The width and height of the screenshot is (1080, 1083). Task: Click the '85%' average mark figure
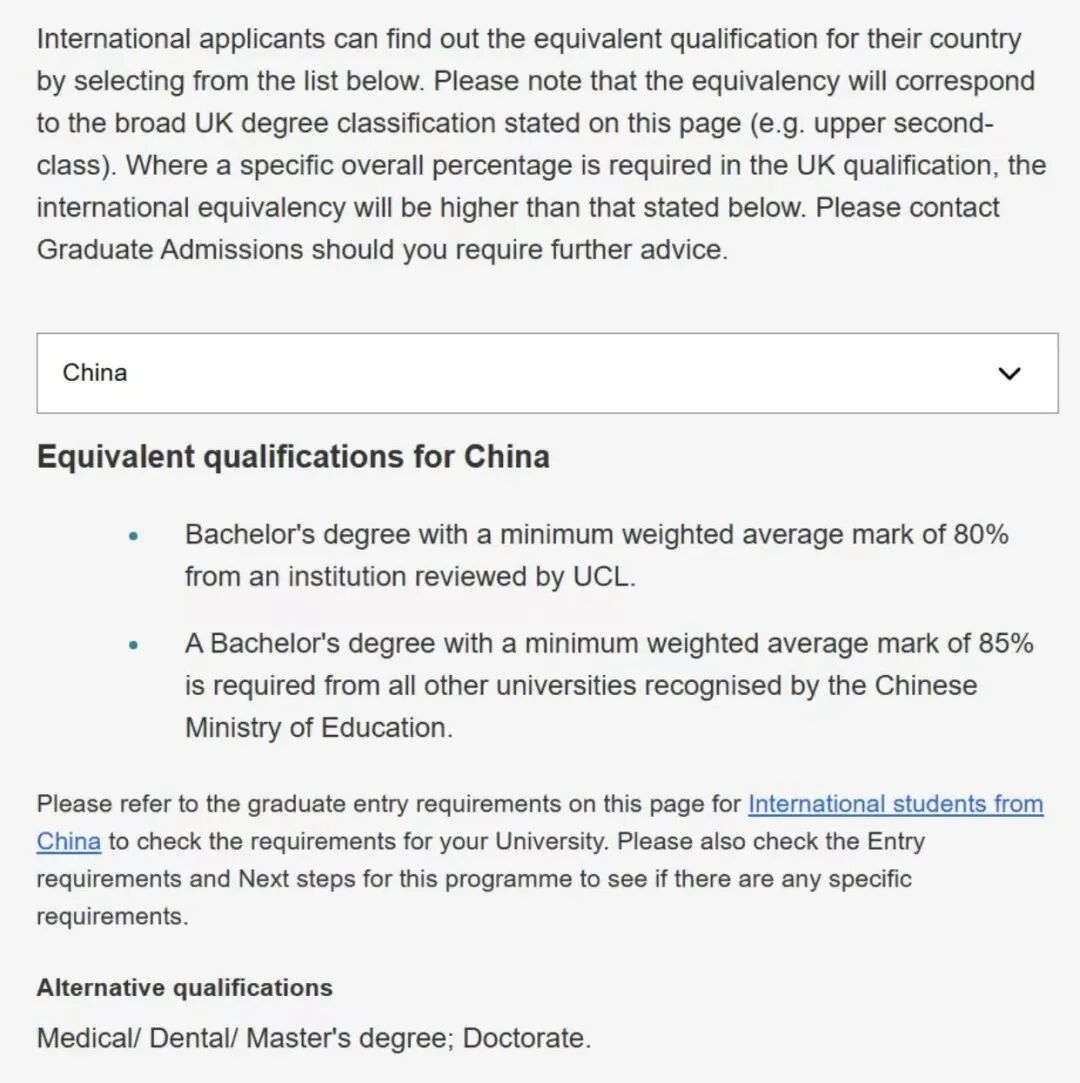pyautogui.click(x=1004, y=643)
